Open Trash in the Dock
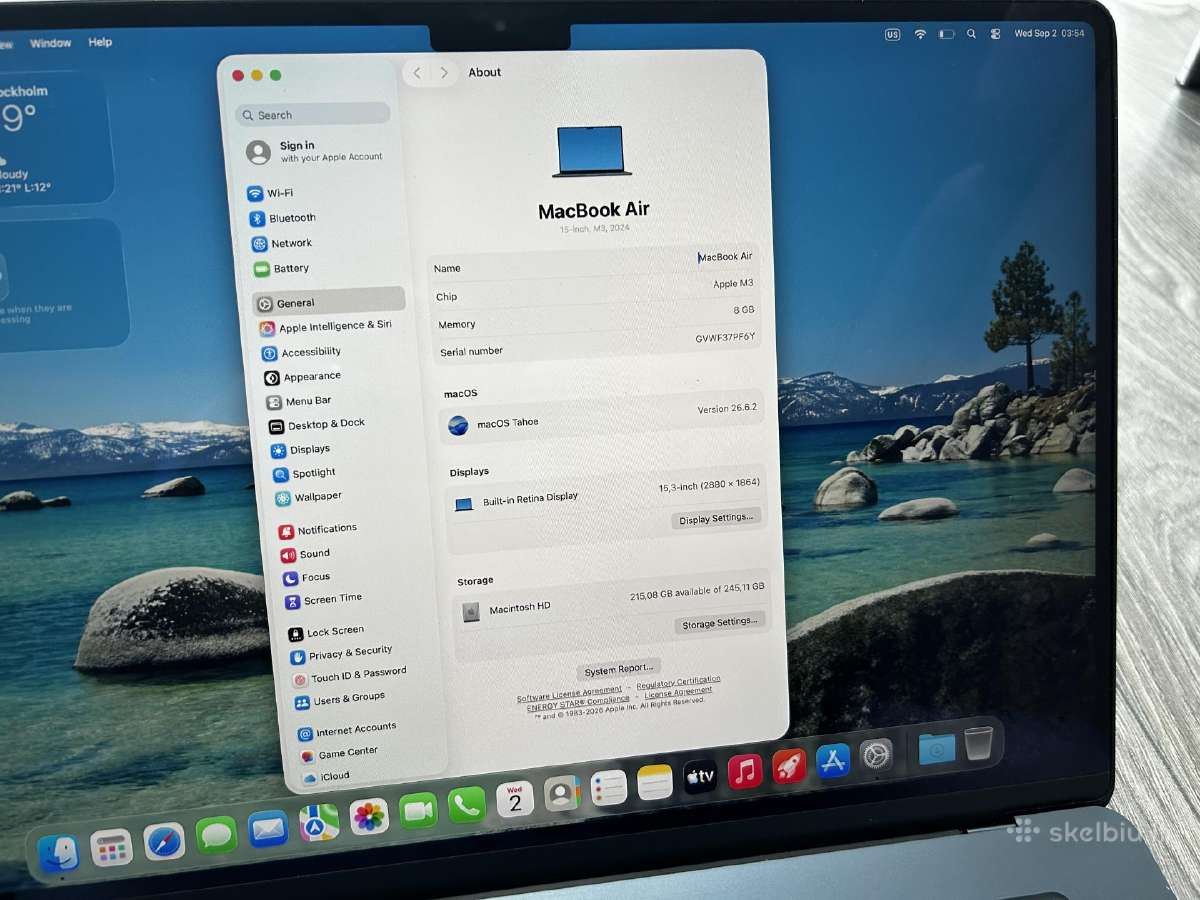This screenshot has height=900, width=1200. (x=978, y=744)
